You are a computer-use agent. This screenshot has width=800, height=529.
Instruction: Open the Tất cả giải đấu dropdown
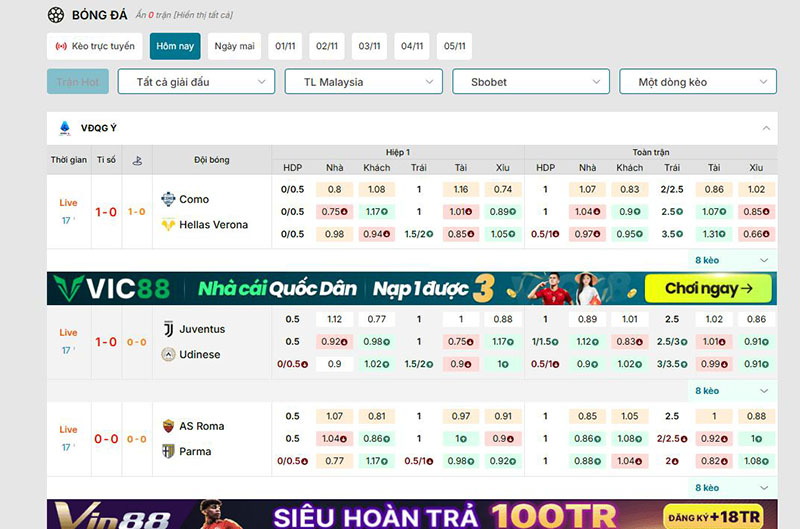tap(196, 82)
